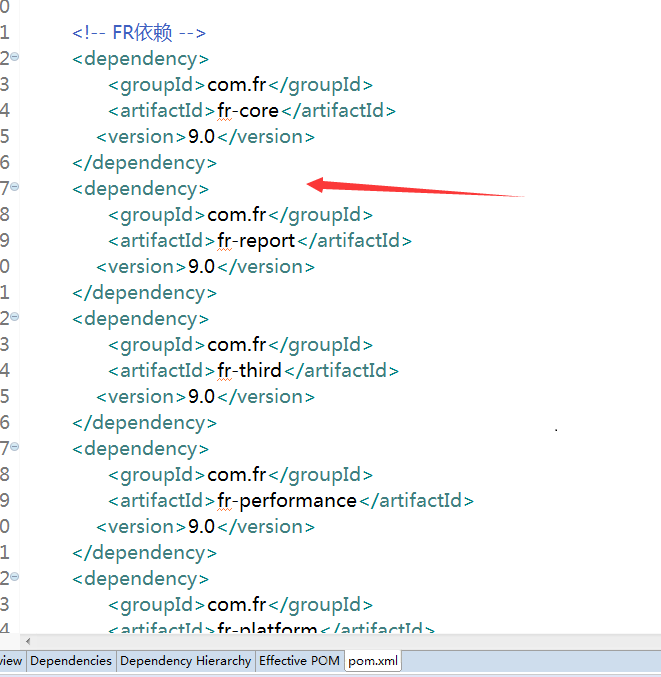Click closing dependency tag after fr-core
The image size is (661, 677).
(145, 163)
